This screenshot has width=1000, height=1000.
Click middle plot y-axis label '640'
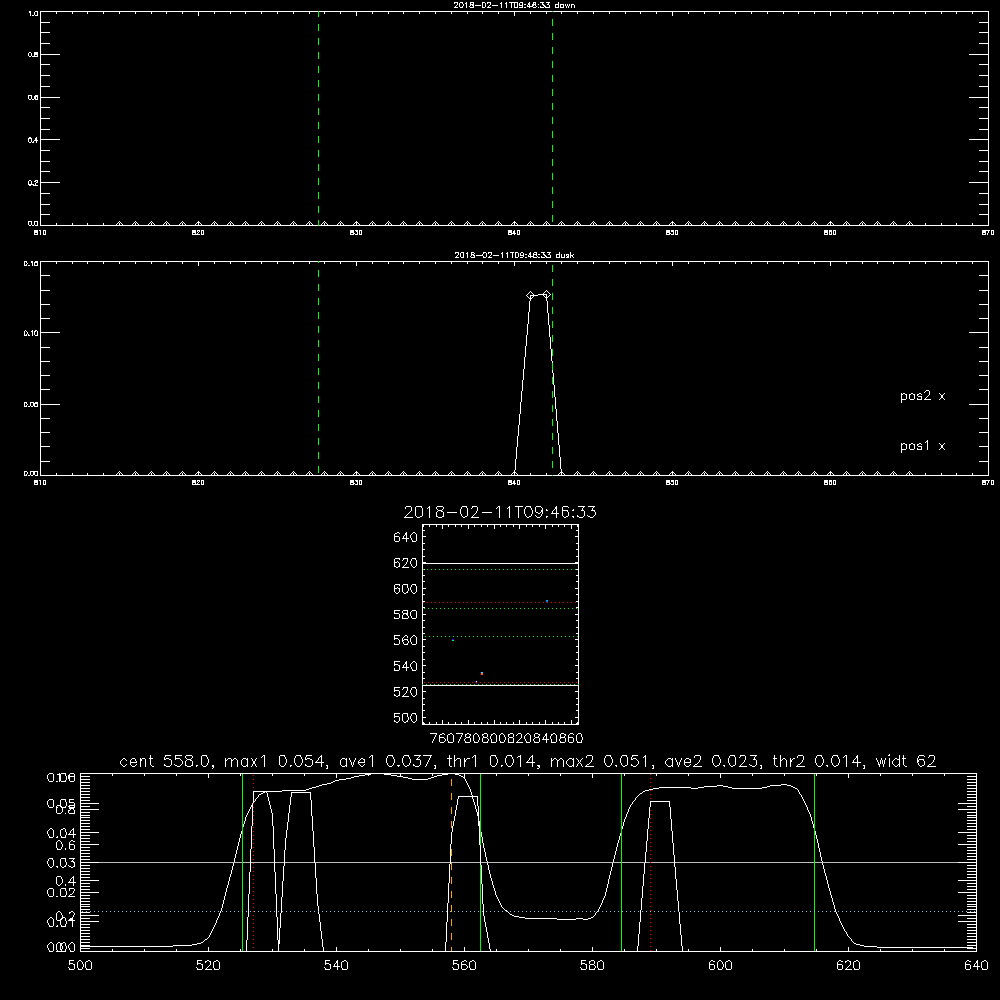coord(406,538)
